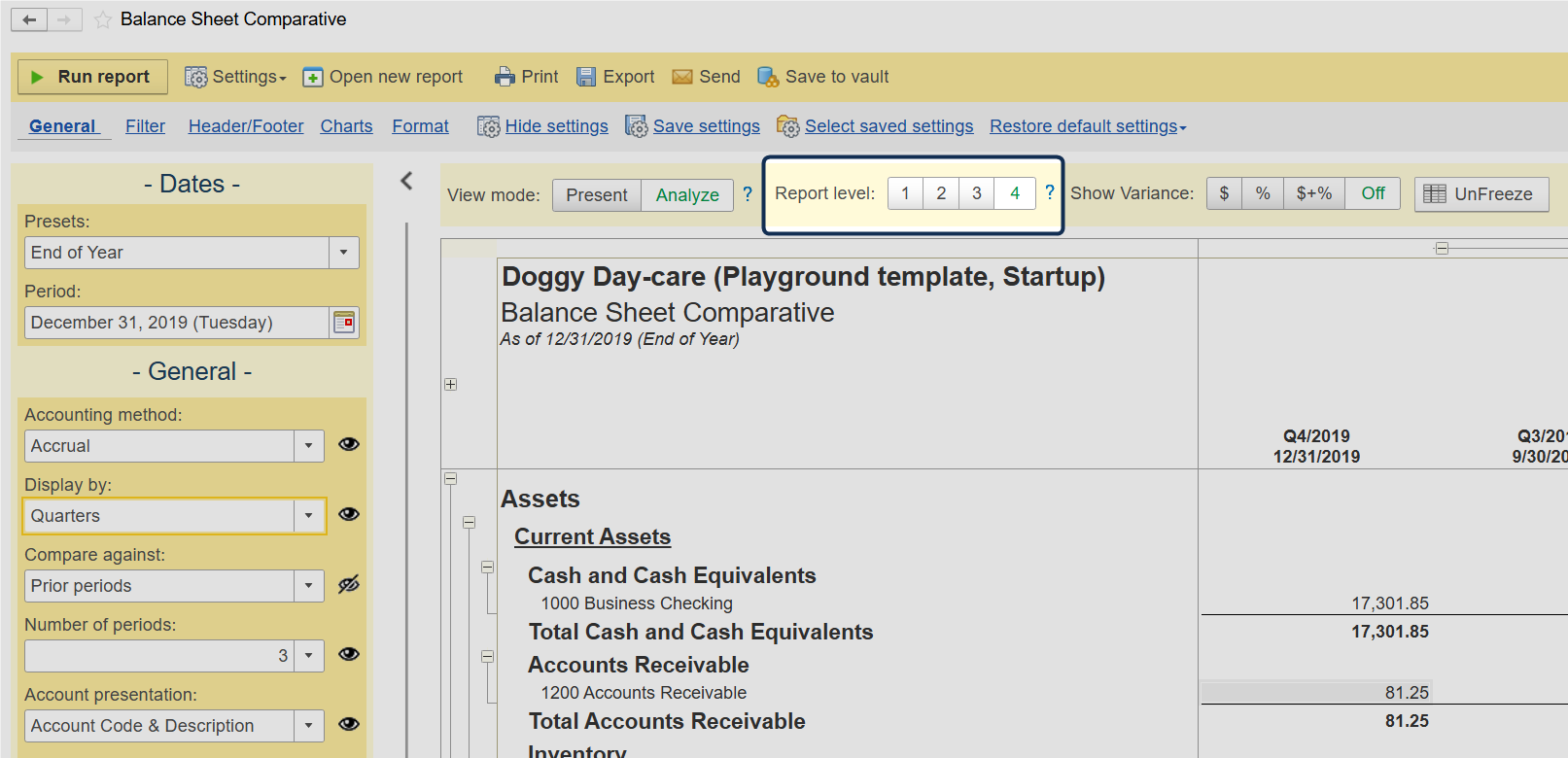Send the report via envelope icon
This screenshot has height=758, width=1568.
click(x=682, y=77)
